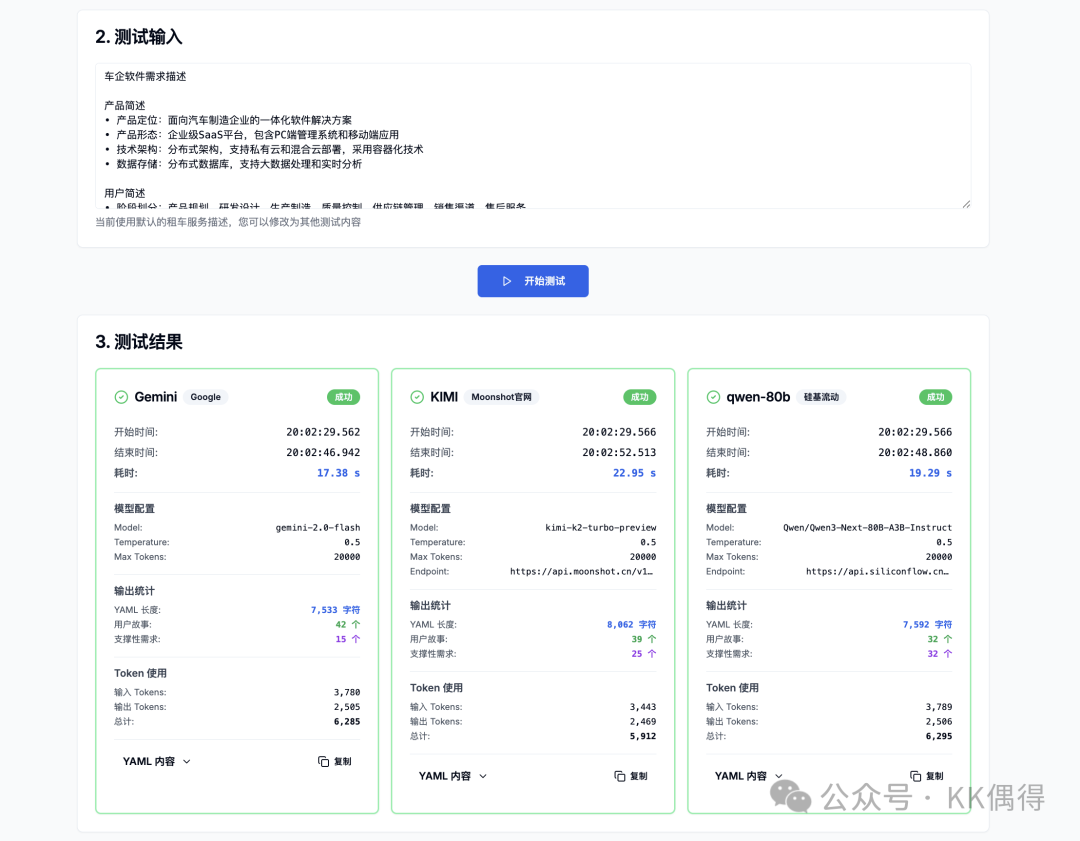Expand YAML 内容 in the qwen-80b card
The height and width of the screenshot is (841, 1080).
(x=748, y=776)
